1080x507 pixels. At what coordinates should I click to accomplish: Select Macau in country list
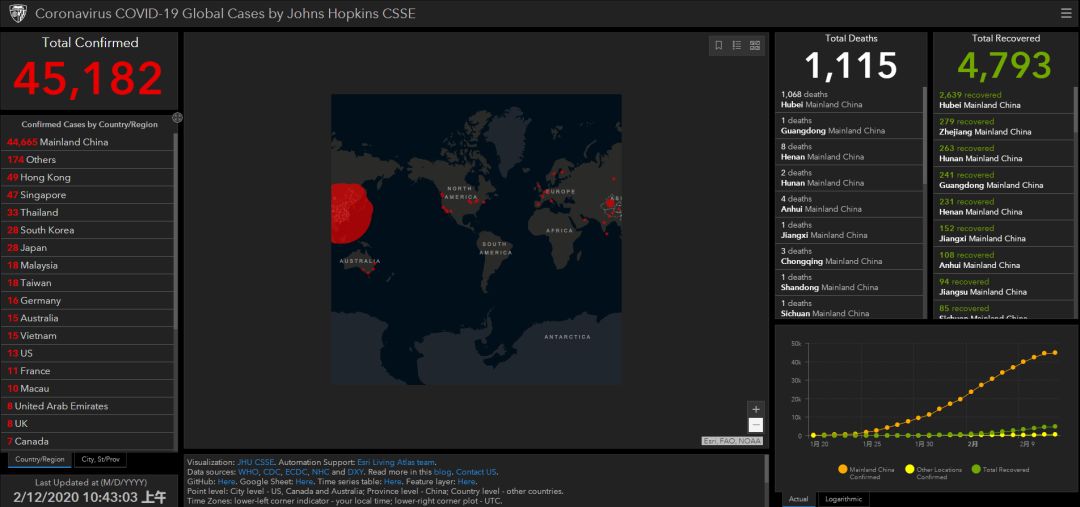click(x=87, y=389)
